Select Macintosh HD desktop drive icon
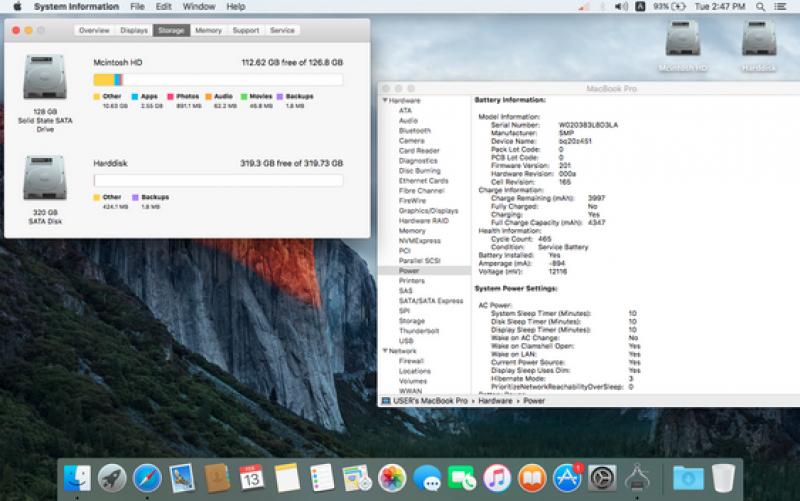800x501 pixels. tap(683, 39)
